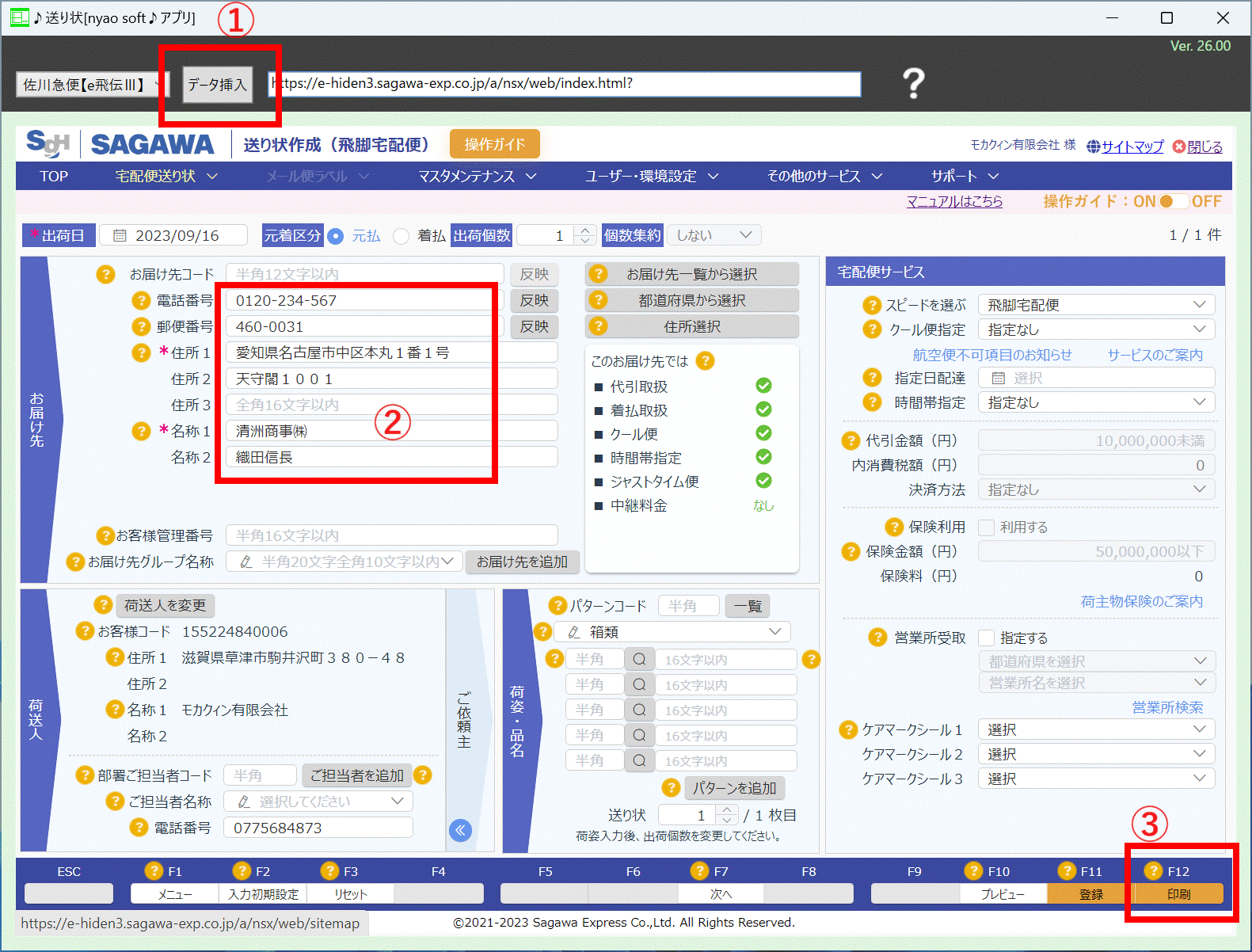Click help icon beside ケアマークシール１

click(848, 729)
